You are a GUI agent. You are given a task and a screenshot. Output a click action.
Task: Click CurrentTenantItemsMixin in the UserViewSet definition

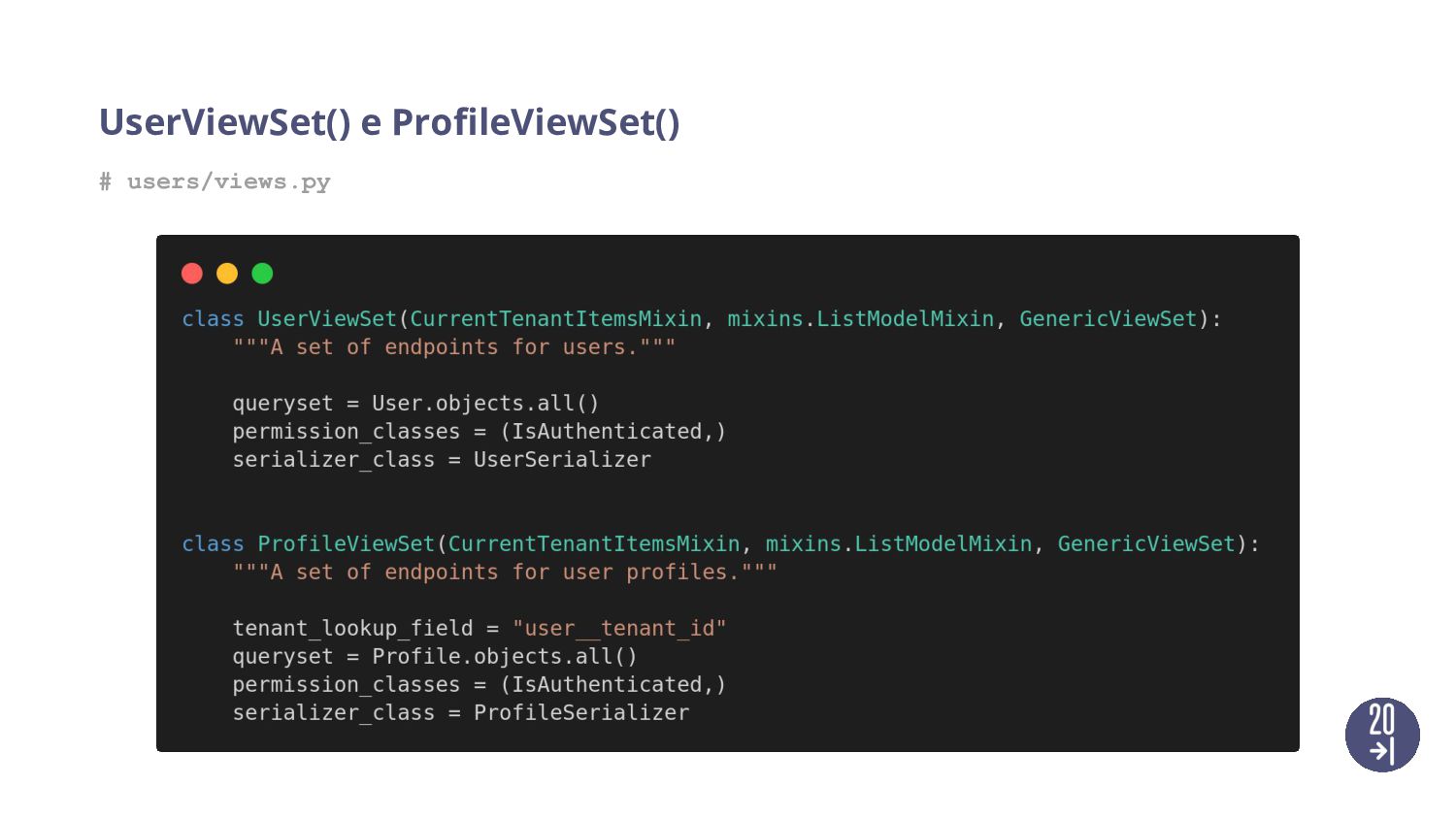pyautogui.click(x=556, y=318)
